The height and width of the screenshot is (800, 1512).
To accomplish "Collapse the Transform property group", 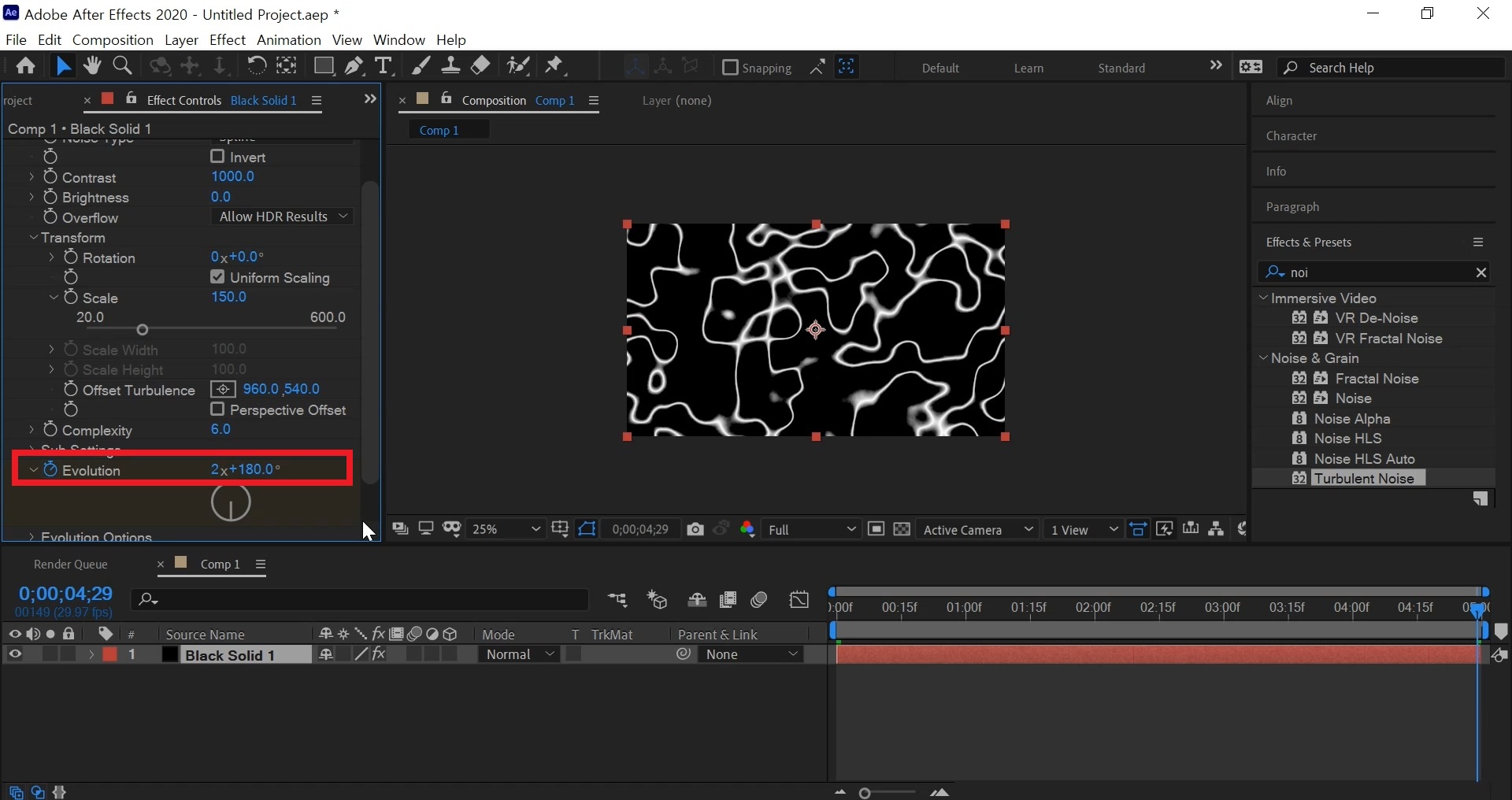I will pyautogui.click(x=34, y=238).
